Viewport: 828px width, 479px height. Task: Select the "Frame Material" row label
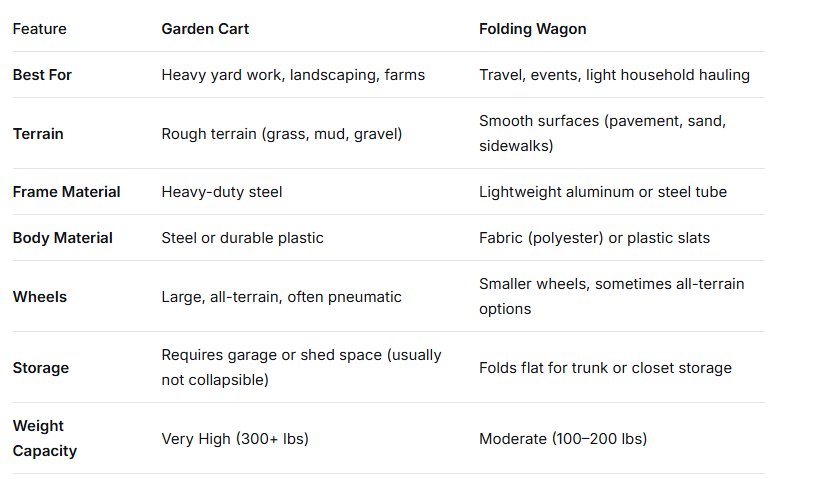[x=66, y=192]
